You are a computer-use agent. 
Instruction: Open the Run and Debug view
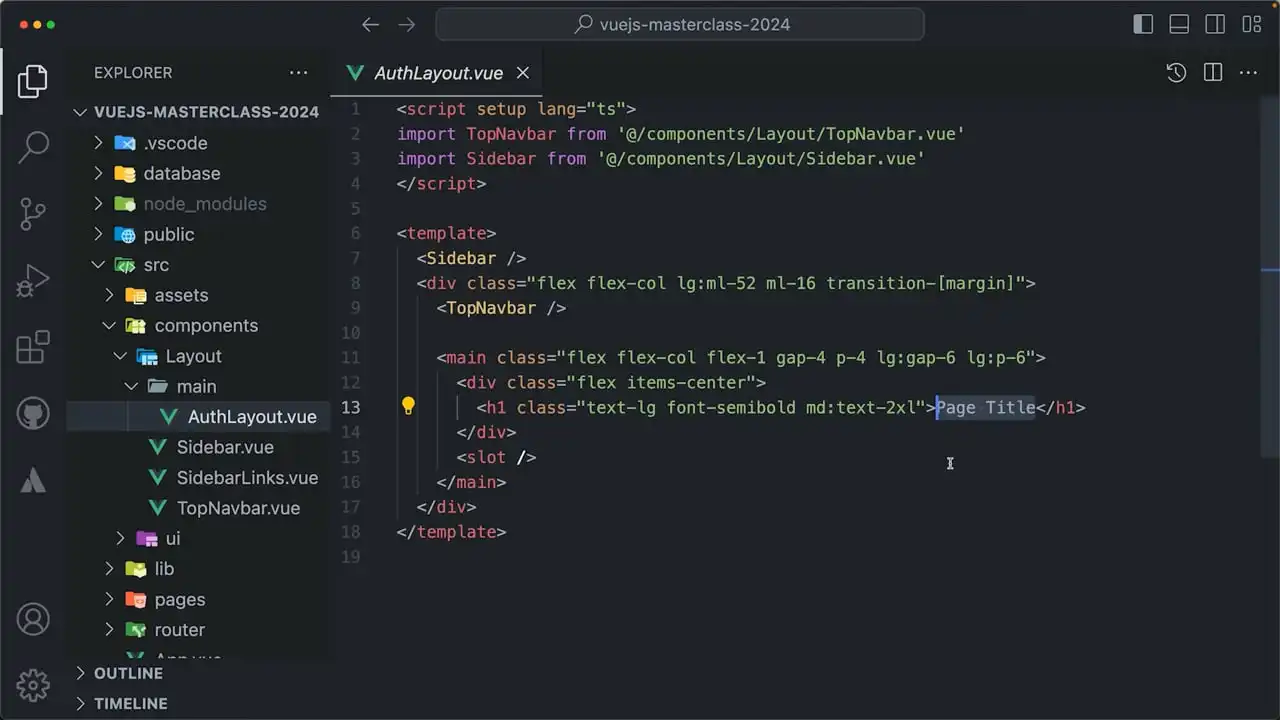(33, 281)
